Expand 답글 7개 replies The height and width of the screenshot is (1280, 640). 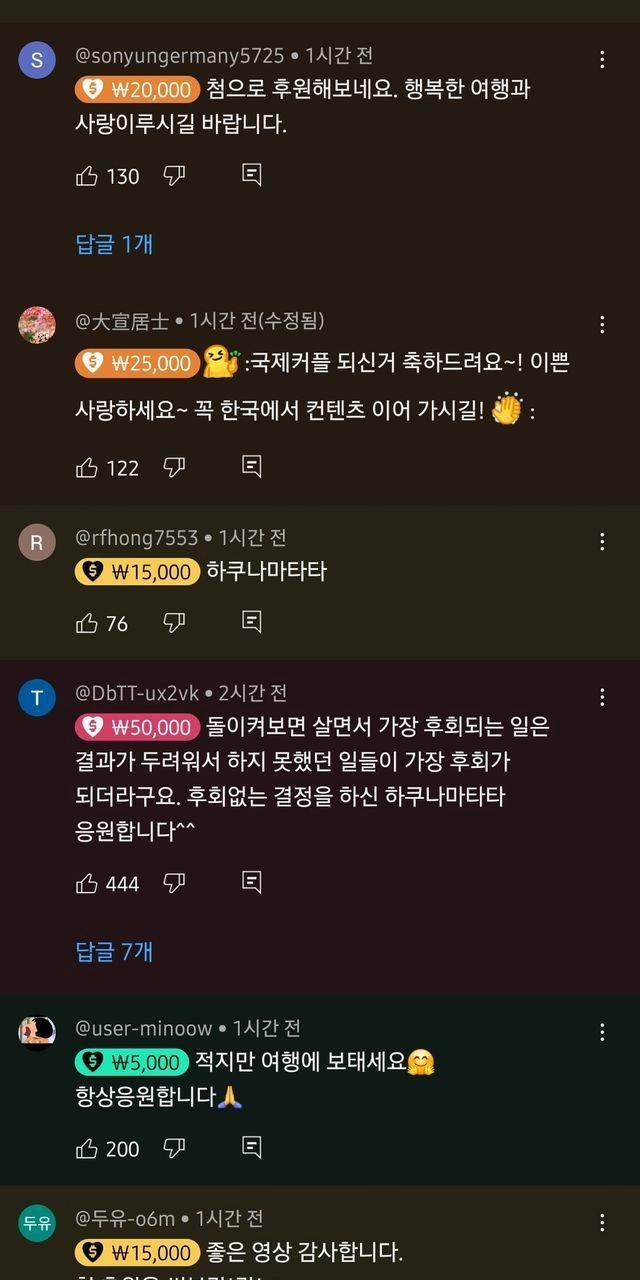[114, 951]
